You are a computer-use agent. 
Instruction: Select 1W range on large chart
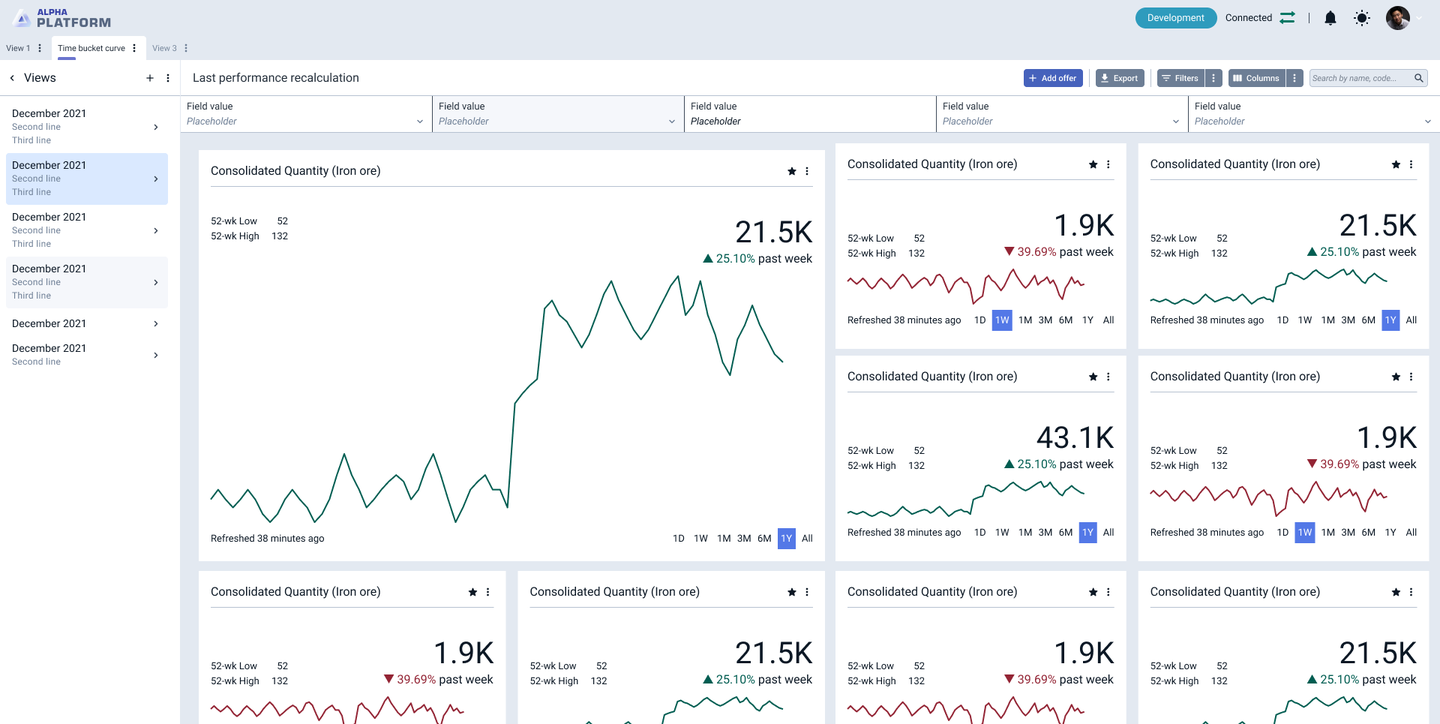701,539
